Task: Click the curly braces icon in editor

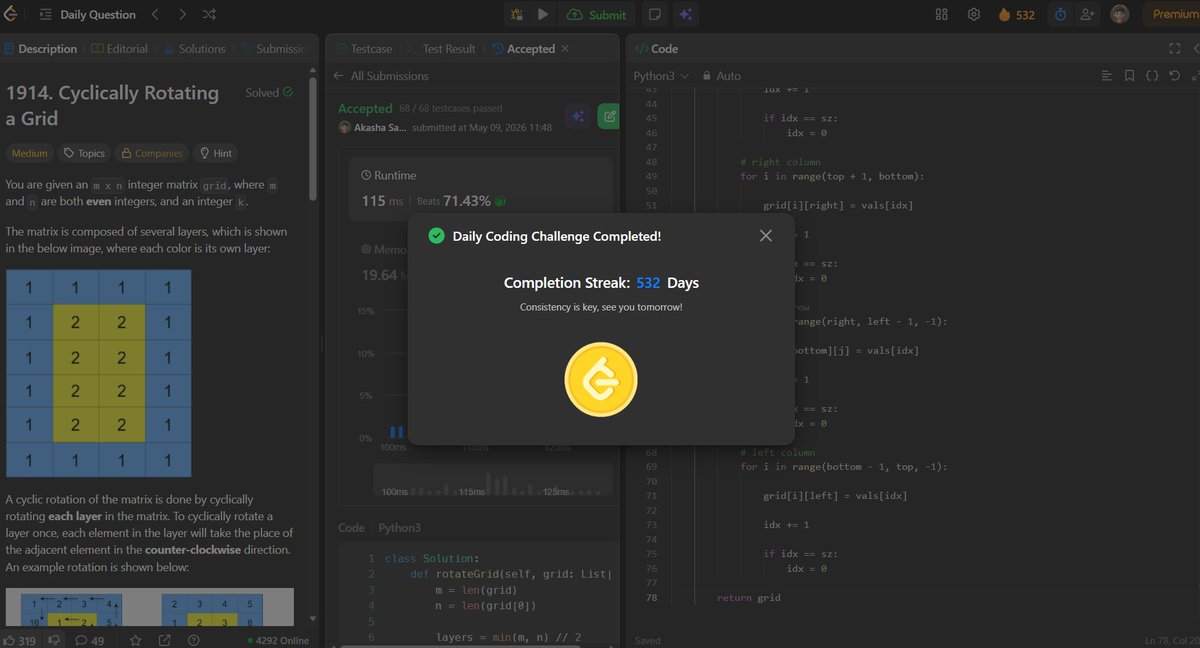Action: coord(1152,76)
